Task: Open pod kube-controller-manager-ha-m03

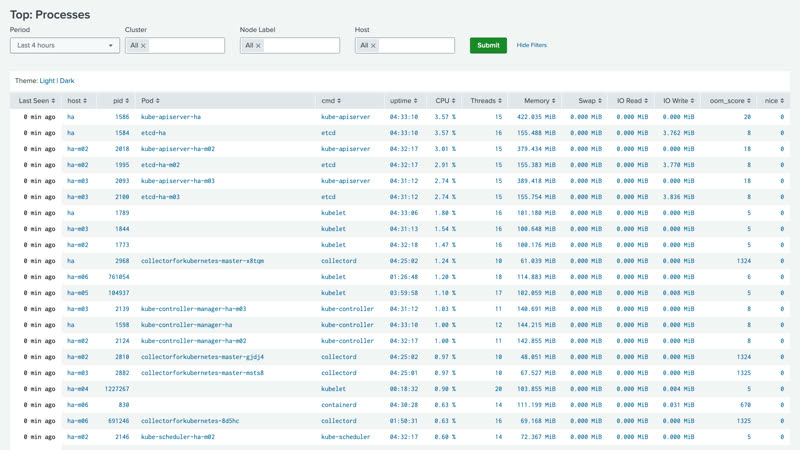Action: [193, 309]
